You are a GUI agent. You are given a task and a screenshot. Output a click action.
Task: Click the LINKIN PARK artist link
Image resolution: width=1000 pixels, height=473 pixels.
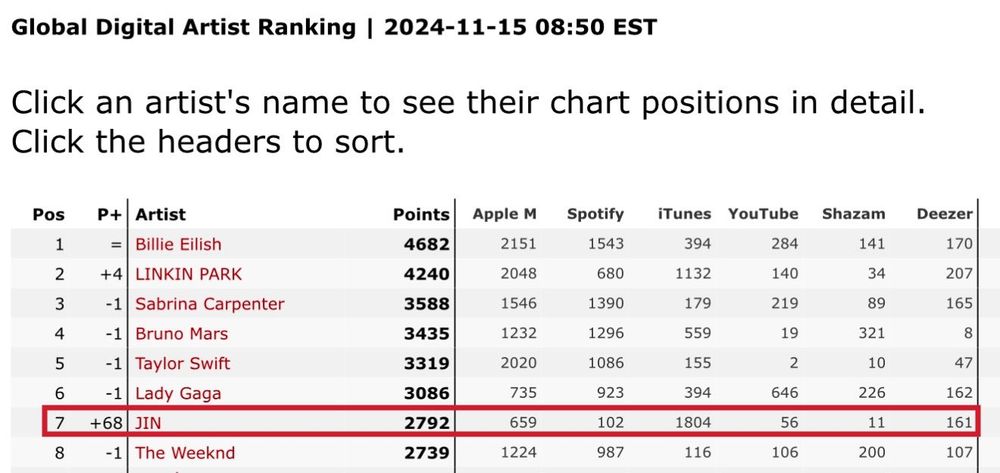pos(188,274)
